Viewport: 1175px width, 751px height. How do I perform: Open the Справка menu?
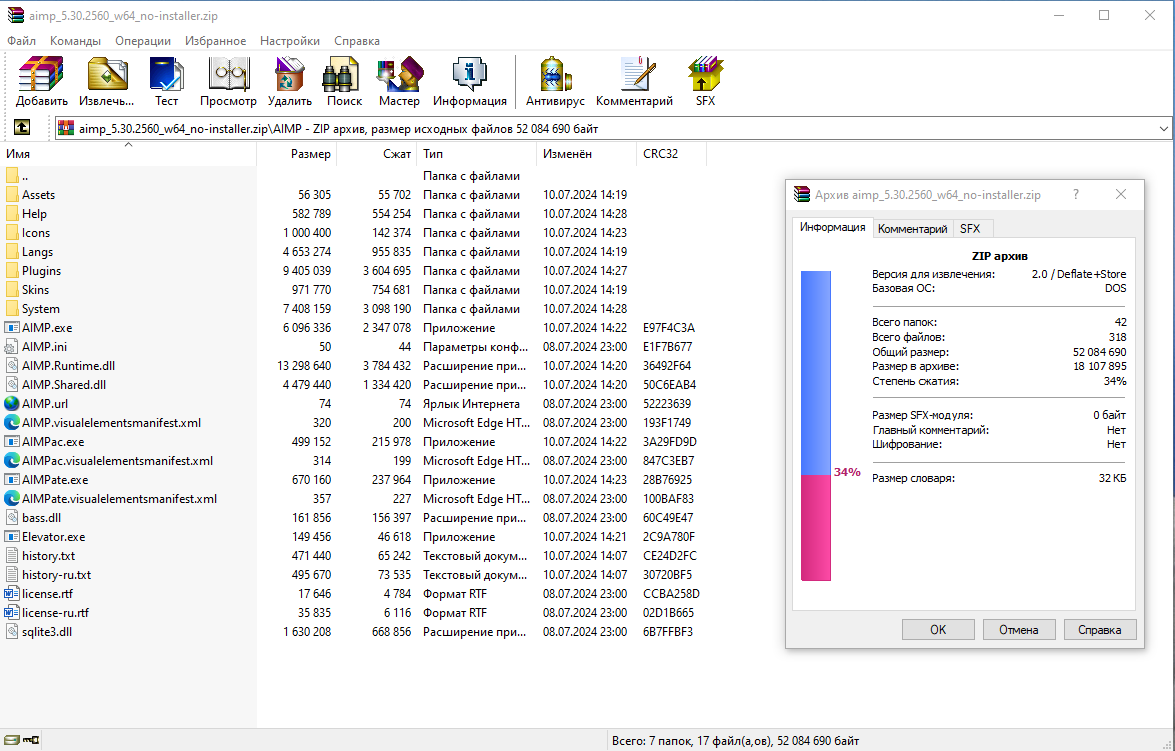(x=357, y=40)
